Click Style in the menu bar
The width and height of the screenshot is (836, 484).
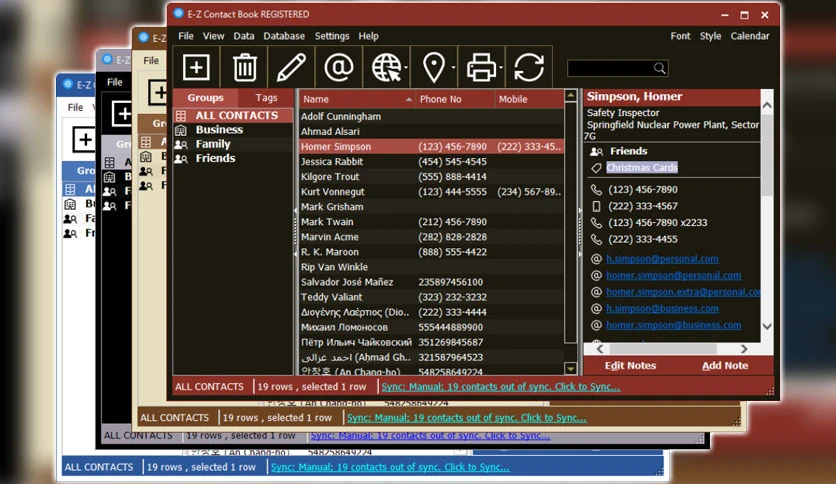tap(710, 36)
